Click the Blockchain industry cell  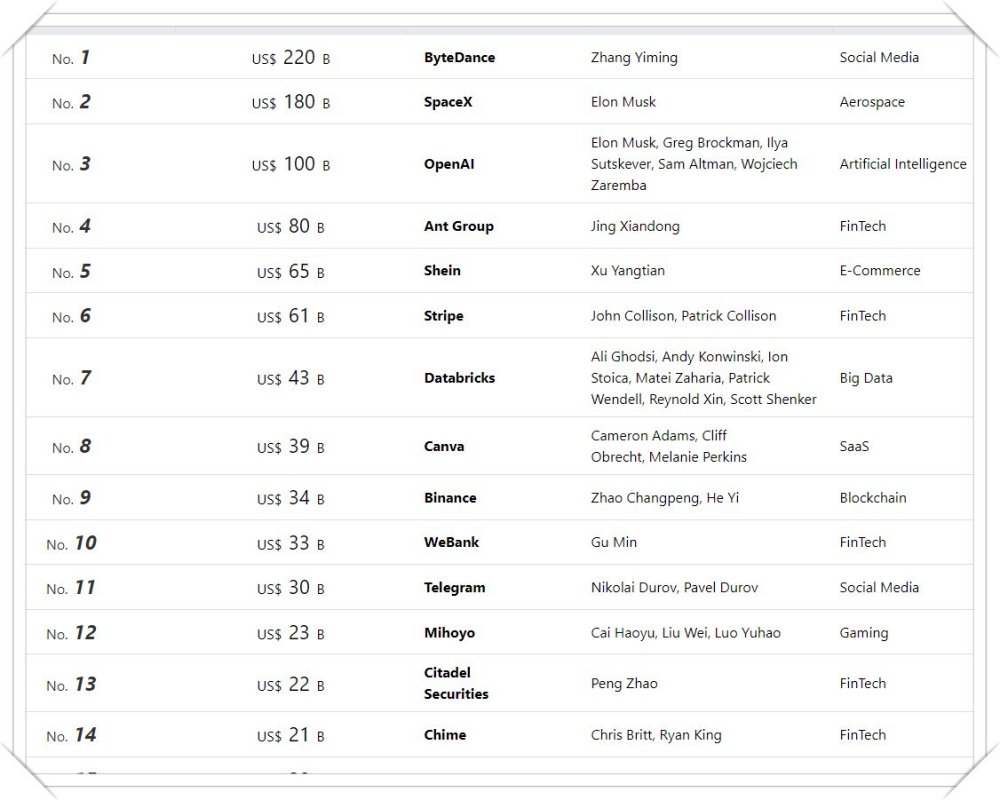click(872, 498)
